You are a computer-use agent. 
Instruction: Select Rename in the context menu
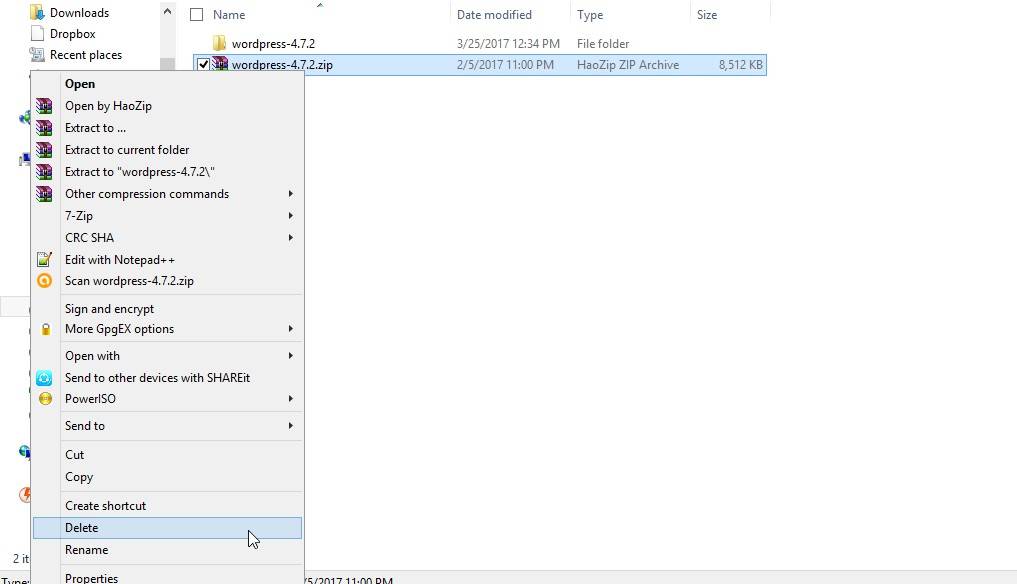(x=86, y=549)
